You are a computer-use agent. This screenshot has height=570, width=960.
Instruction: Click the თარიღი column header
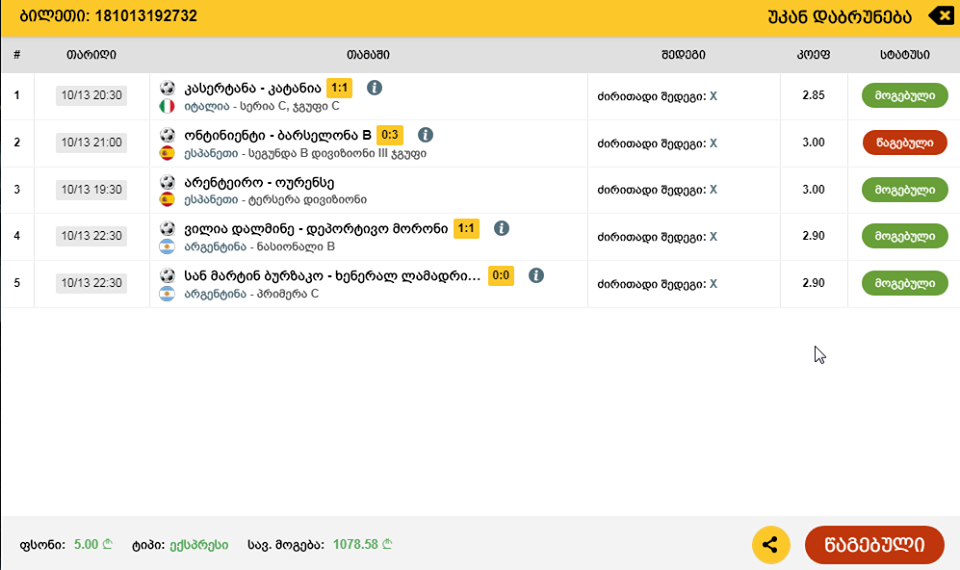[91, 54]
